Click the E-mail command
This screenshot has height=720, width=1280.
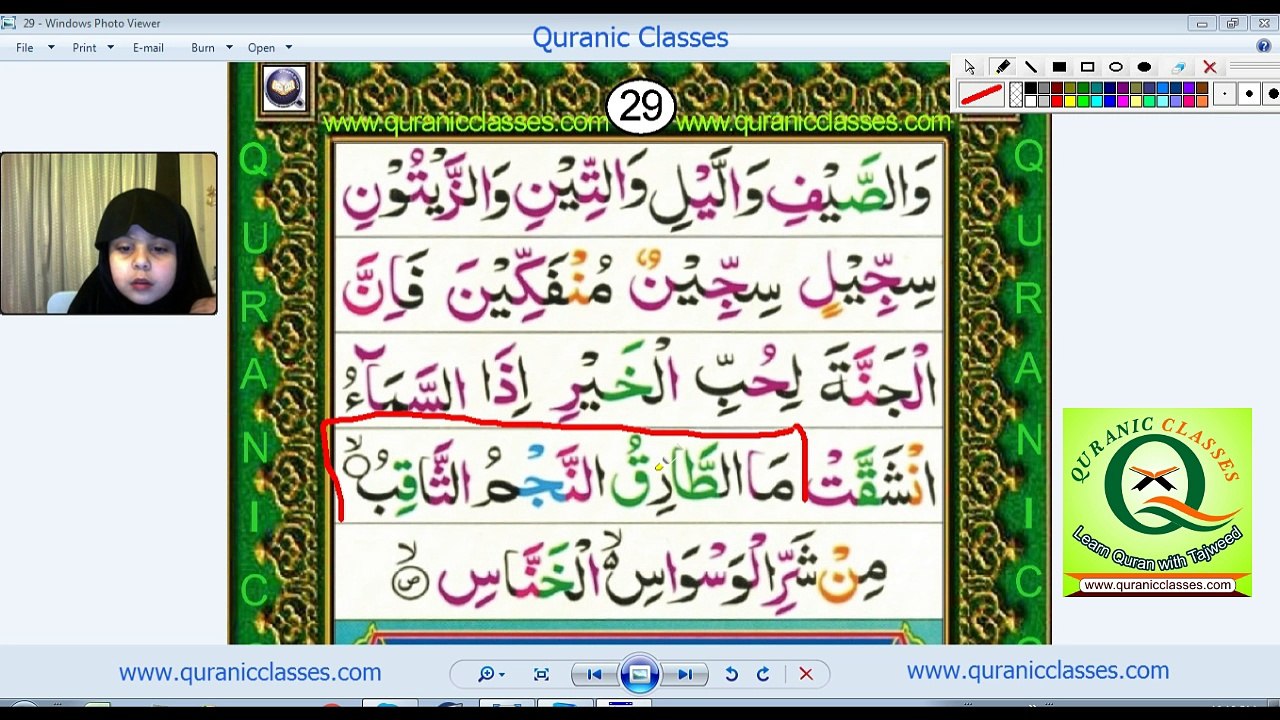point(148,48)
